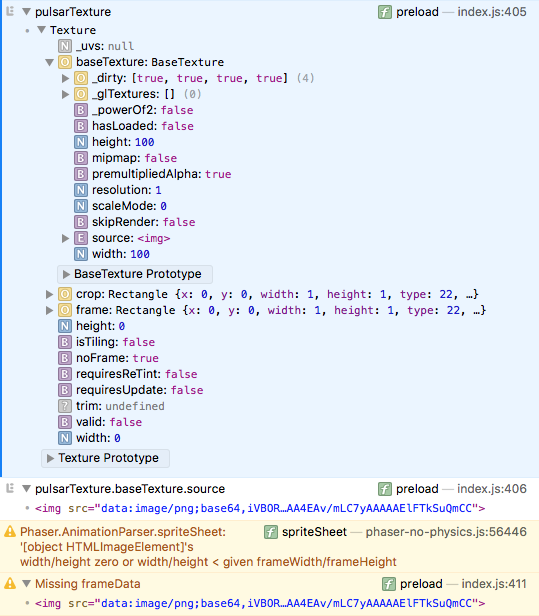Click the function icon beside spriteSheet
This screenshot has height=616, width=539.
click(x=271, y=532)
